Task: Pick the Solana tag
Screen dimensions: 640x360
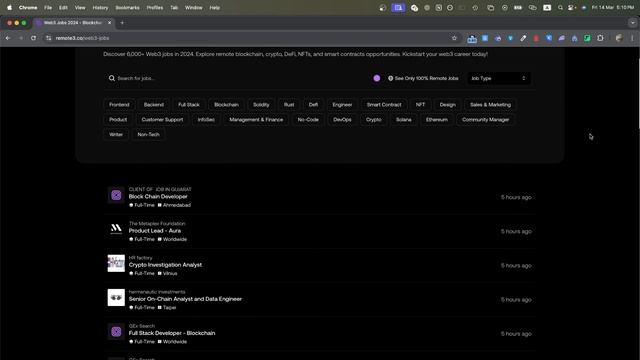Action: 403,120
